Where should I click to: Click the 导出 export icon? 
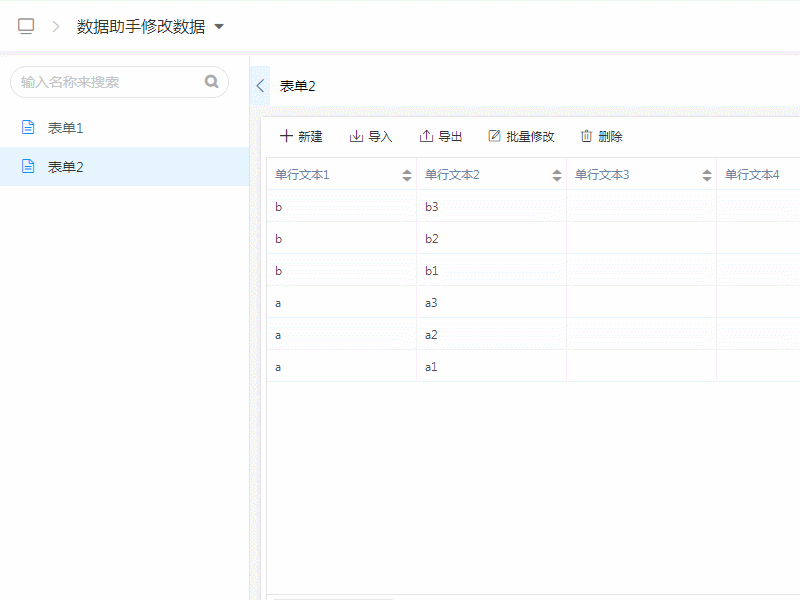pyautogui.click(x=426, y=136)
